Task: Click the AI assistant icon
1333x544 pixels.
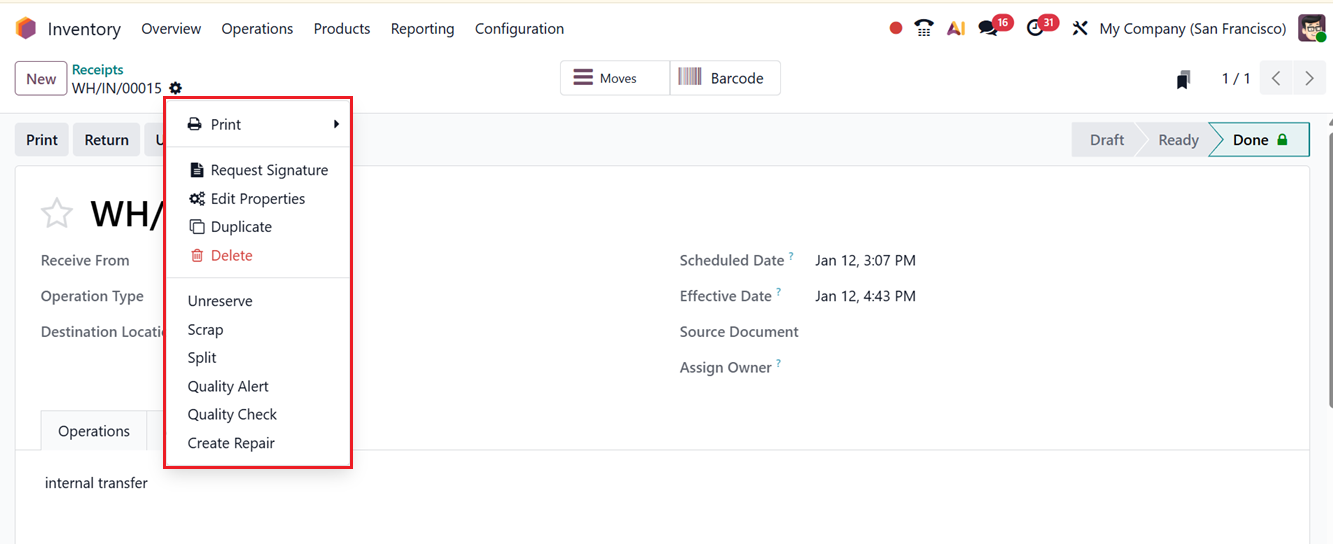Action: (956, 29)
